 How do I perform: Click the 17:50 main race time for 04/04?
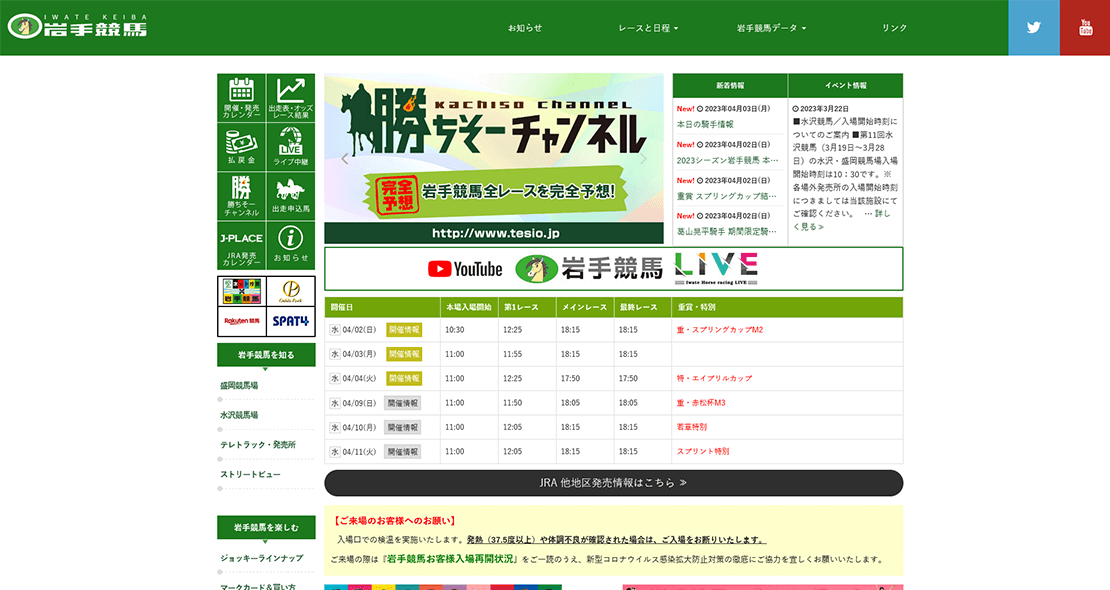571,379
